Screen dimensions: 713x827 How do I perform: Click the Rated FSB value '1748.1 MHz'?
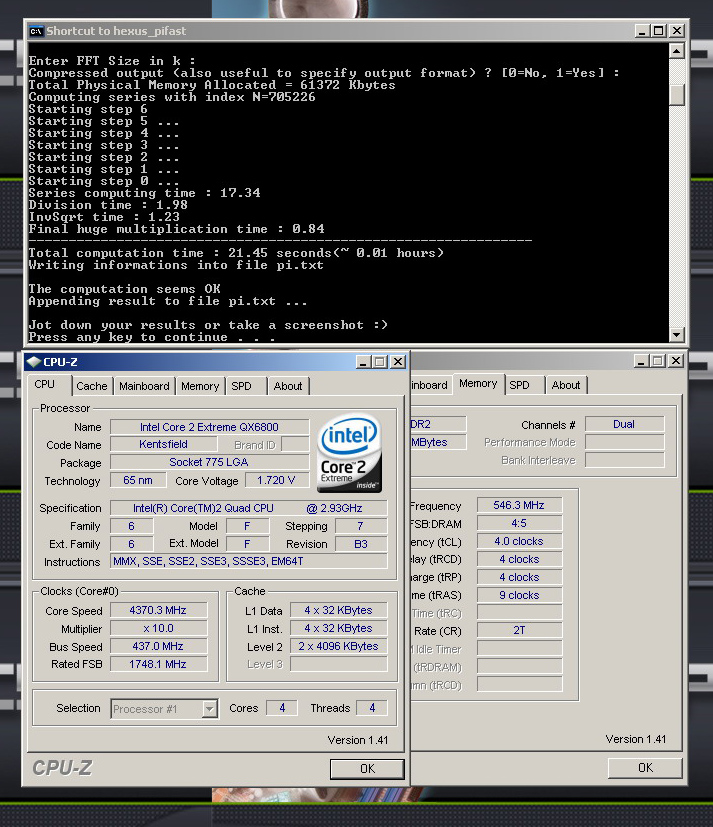coord(158,664)
